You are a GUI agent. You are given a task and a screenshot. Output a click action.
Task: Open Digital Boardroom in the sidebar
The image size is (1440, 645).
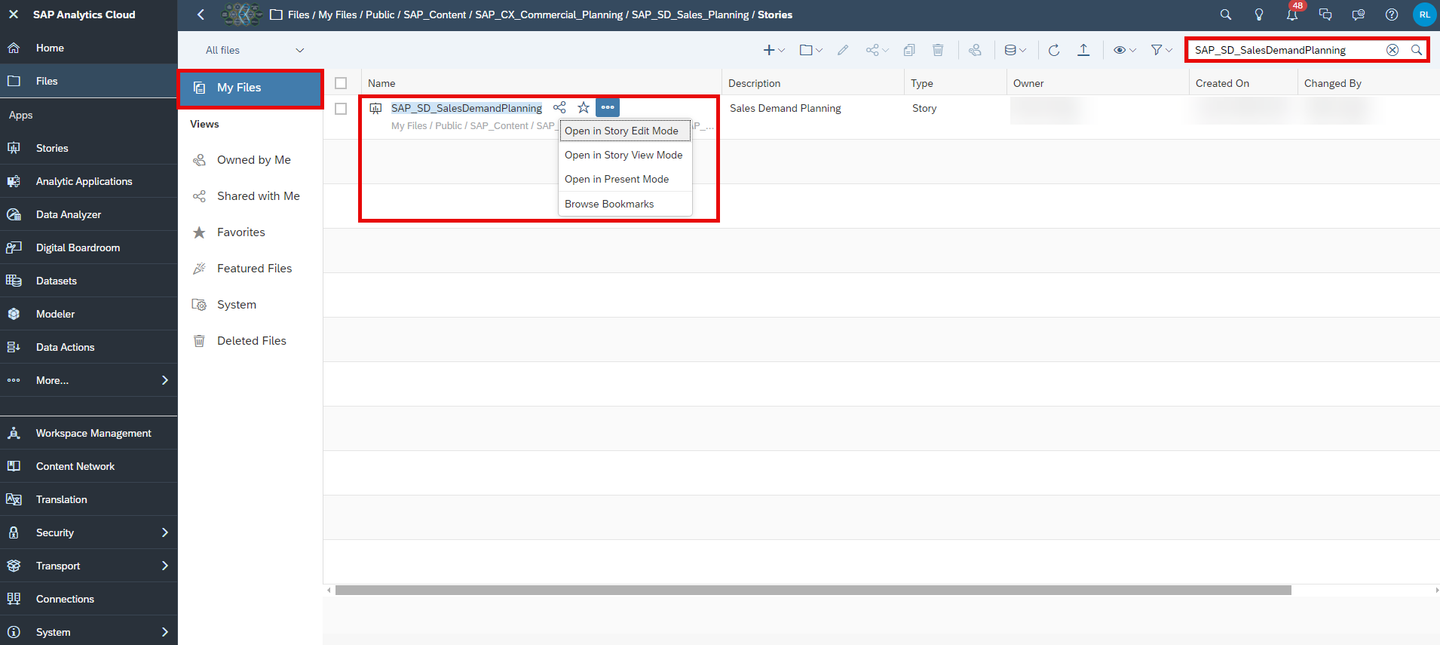pyautogui.click(x=89, y=247)
